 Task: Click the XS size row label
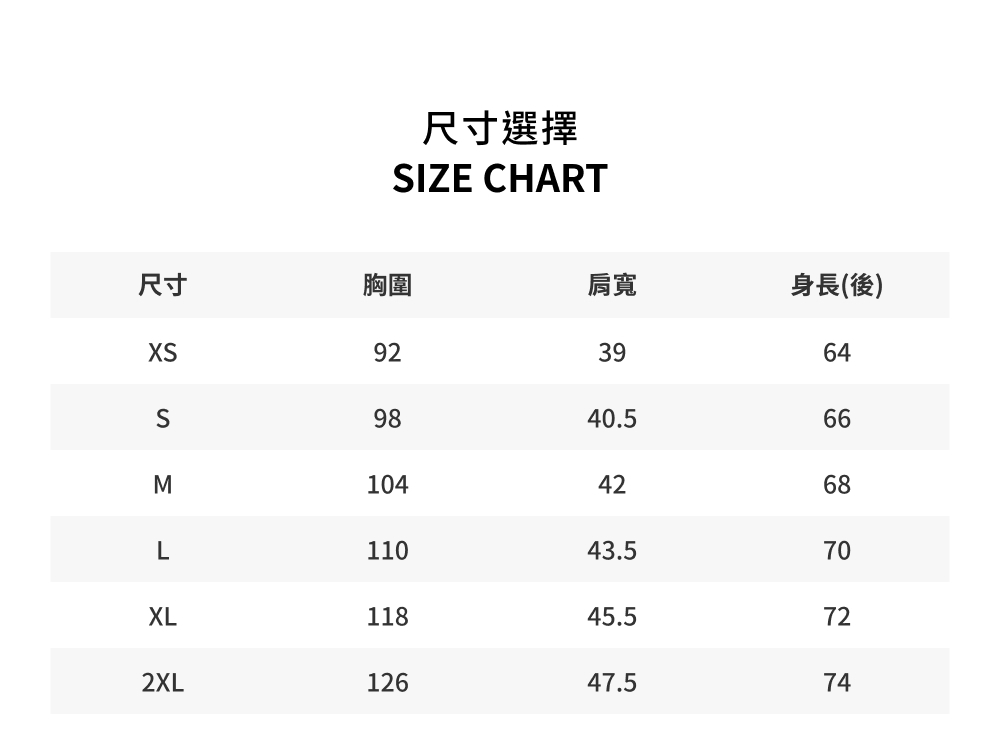coord(162,353)
